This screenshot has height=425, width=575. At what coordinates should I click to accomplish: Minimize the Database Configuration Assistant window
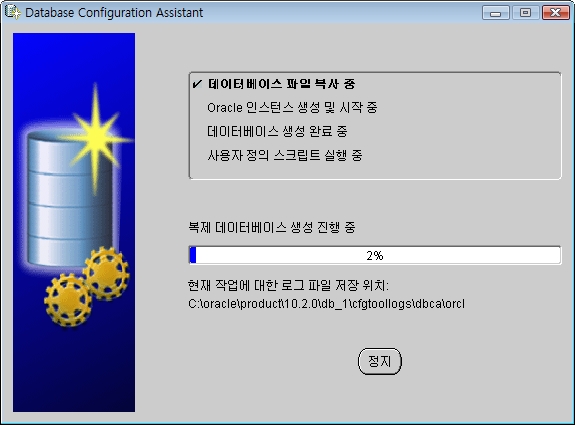click(x=495, y=13)
